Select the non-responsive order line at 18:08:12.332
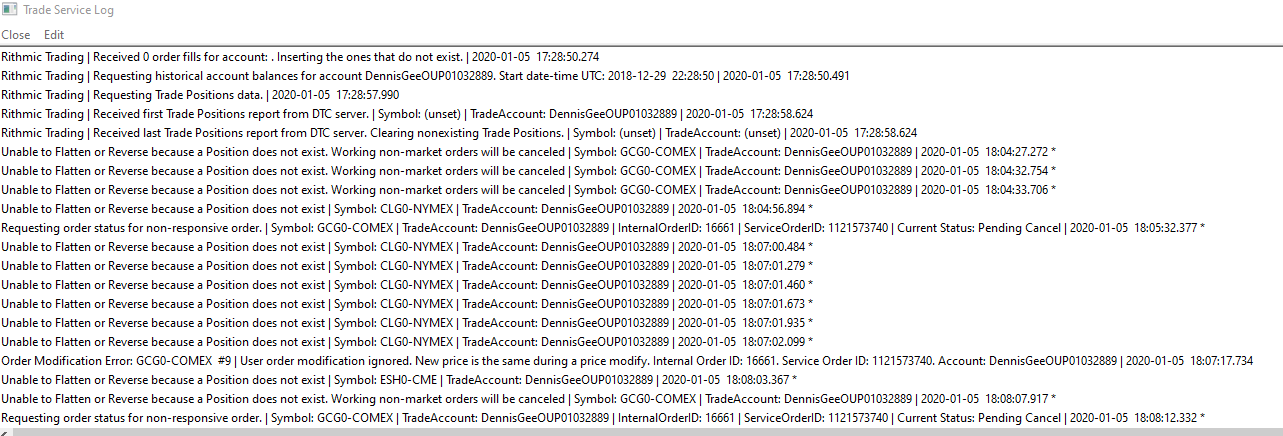Screen dimensions: 1283x436 (600, 418)
